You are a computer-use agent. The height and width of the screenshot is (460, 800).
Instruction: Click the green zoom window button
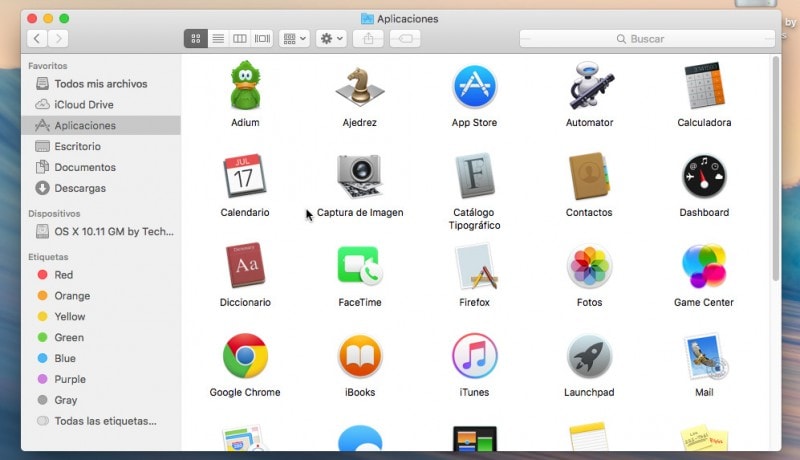coord(64,18)
